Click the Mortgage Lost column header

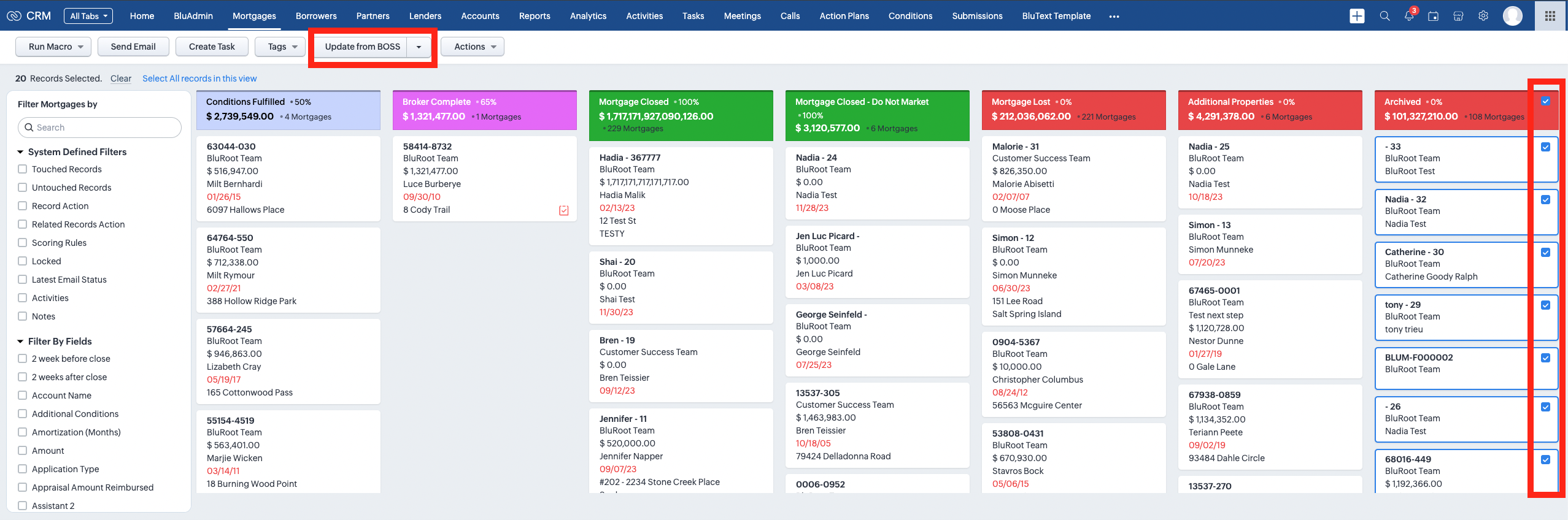point(1074,110)
